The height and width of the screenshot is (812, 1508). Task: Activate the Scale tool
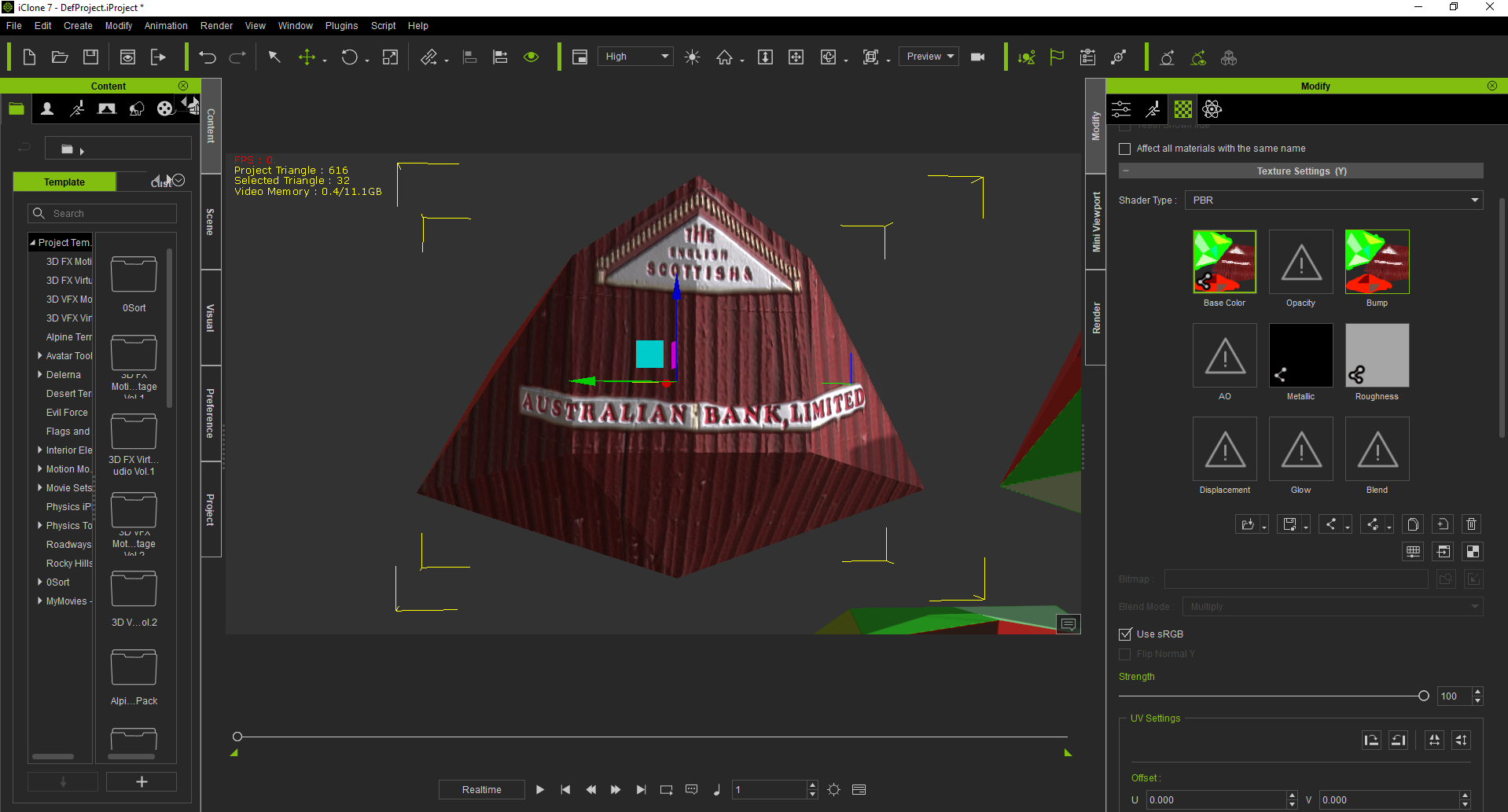coord(391,57)
